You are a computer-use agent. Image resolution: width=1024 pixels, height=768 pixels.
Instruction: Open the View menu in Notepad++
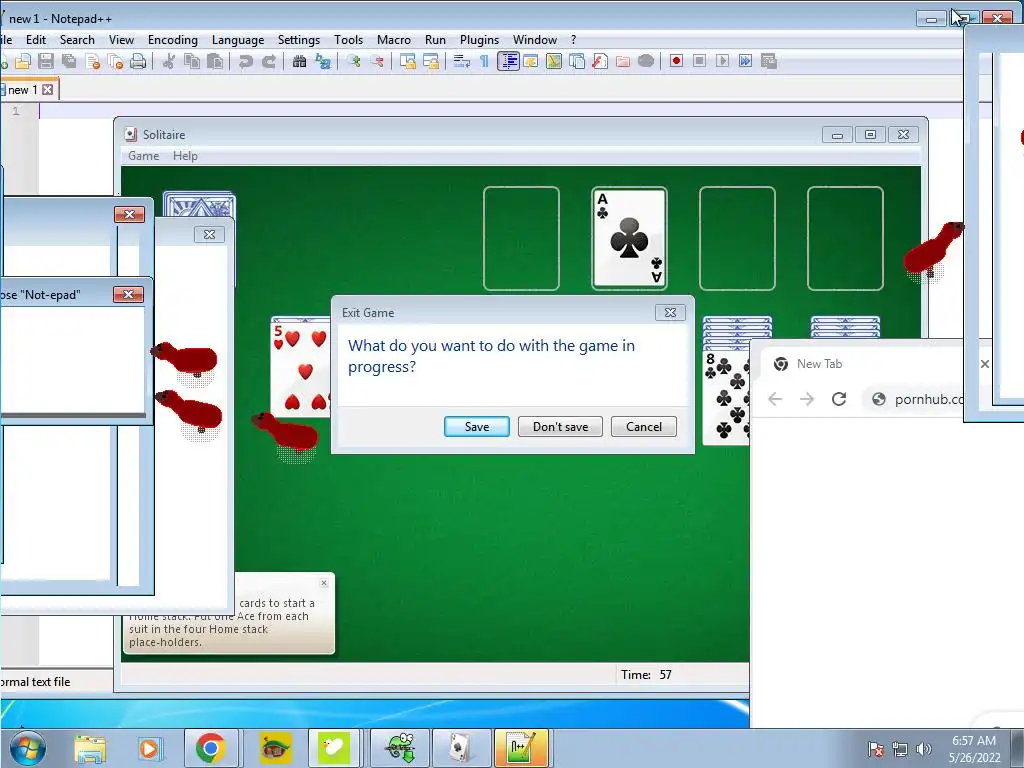[121, 40]
